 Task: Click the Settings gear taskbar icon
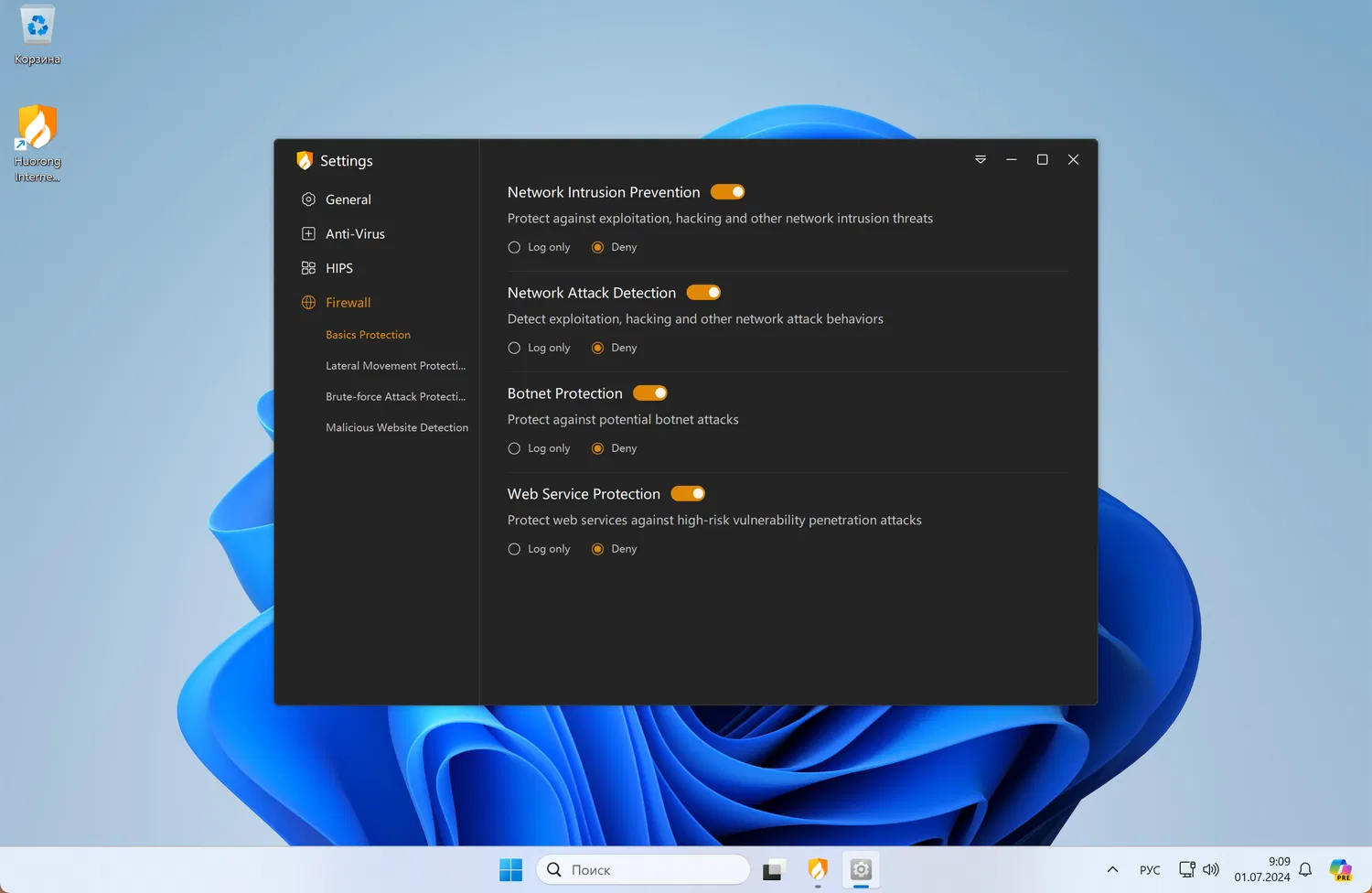(861, 870)
